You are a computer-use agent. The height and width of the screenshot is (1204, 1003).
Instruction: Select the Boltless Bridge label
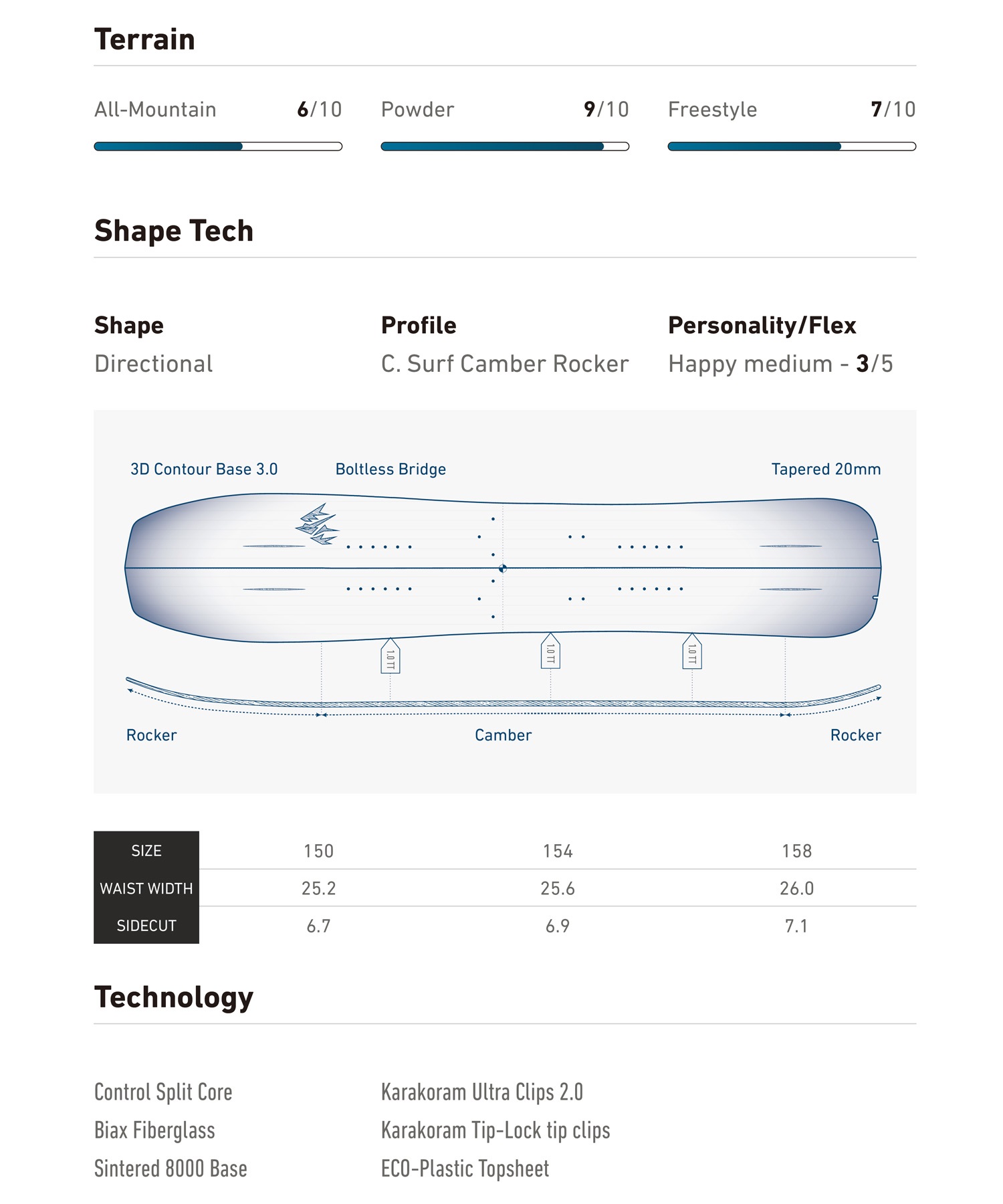pos(391,470)
